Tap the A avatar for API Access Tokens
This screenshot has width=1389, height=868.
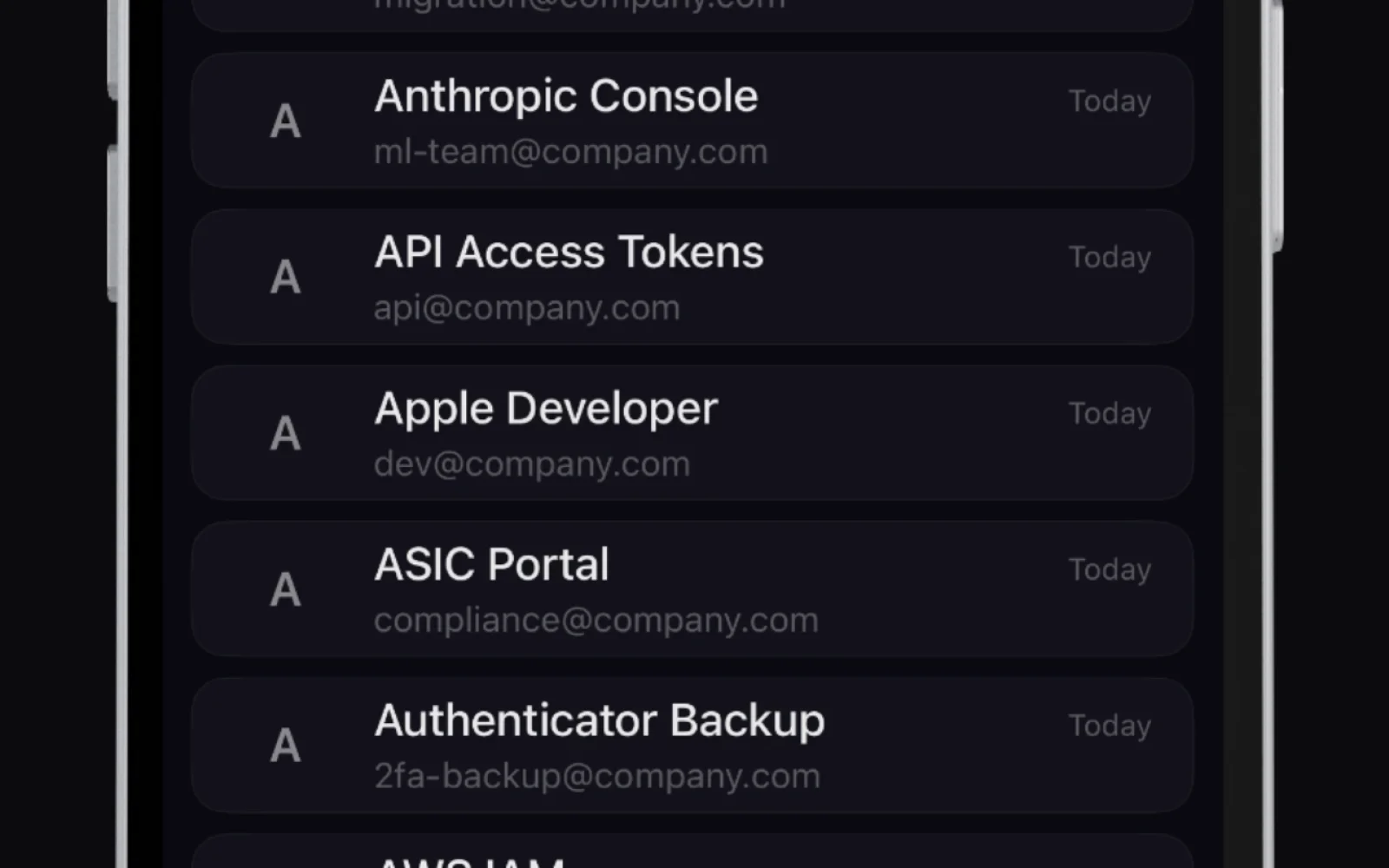coord(286,278)
